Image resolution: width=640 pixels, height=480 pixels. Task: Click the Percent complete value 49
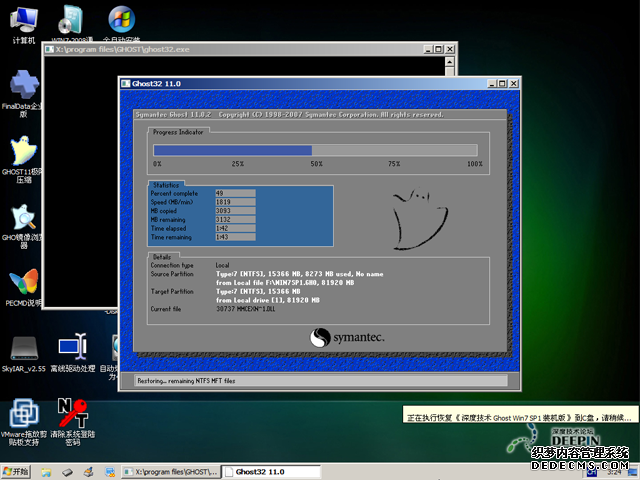point(236,193)
